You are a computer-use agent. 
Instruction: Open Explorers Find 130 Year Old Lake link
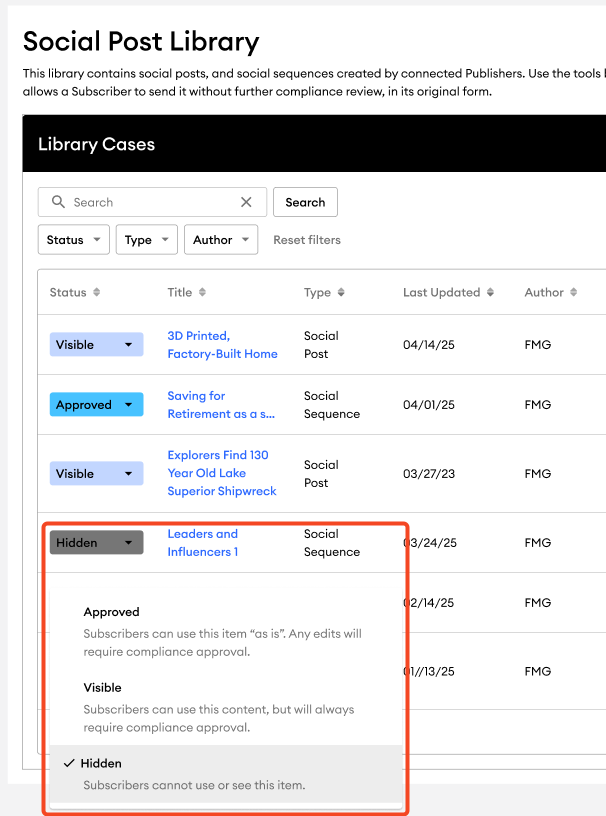[x=222, y=473]
